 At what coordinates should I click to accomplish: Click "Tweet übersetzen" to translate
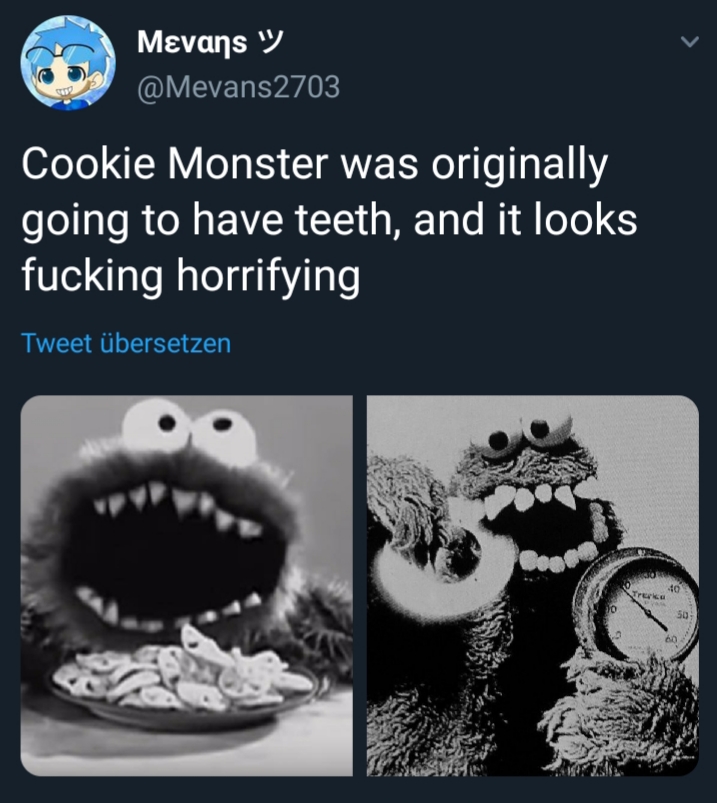coord(126,343)
